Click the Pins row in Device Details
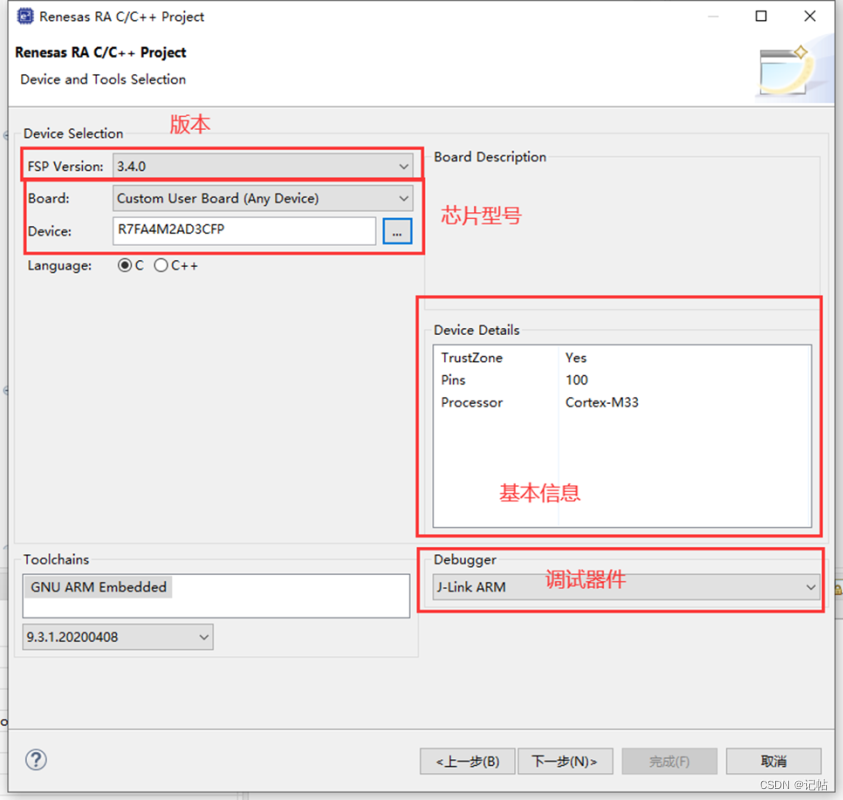843x800 pixels. point(622,380)
